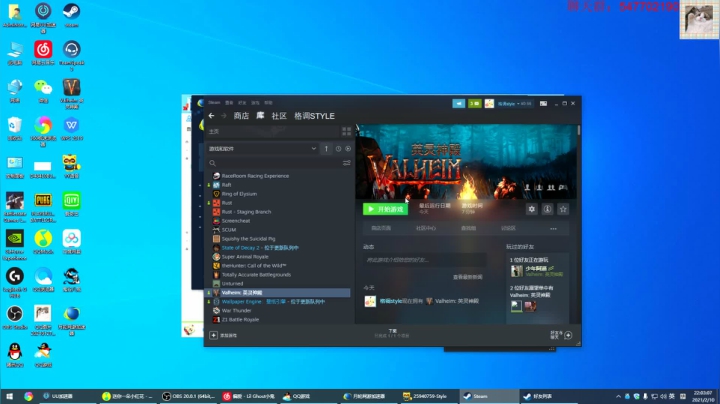Open the NetEase Cloud Music desktop icon
Screen dimensions: 720x404
click(43, 53)
